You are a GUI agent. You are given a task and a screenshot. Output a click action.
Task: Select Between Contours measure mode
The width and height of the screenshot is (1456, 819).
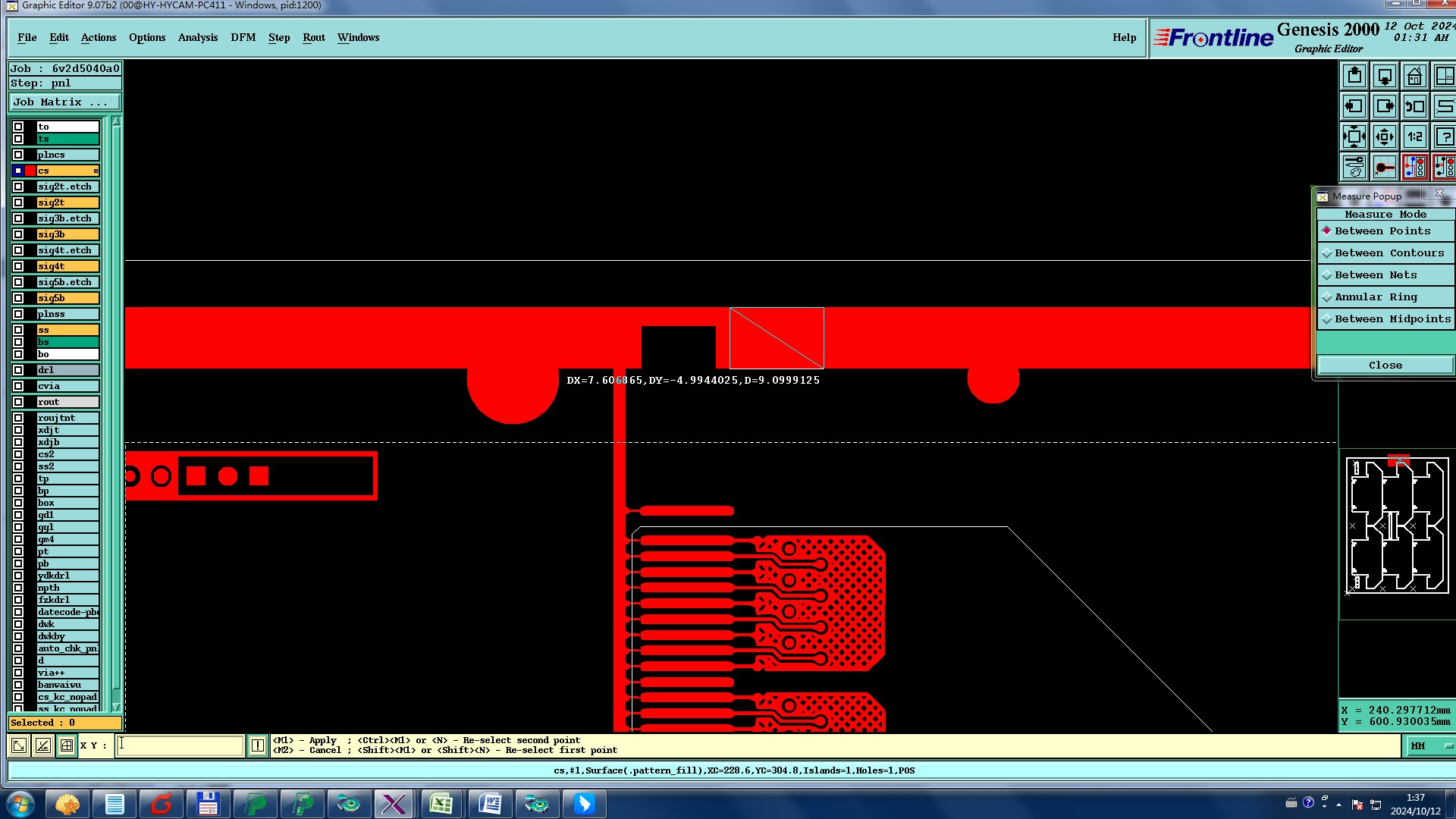pyautogui.click(x=1389, y=253)
